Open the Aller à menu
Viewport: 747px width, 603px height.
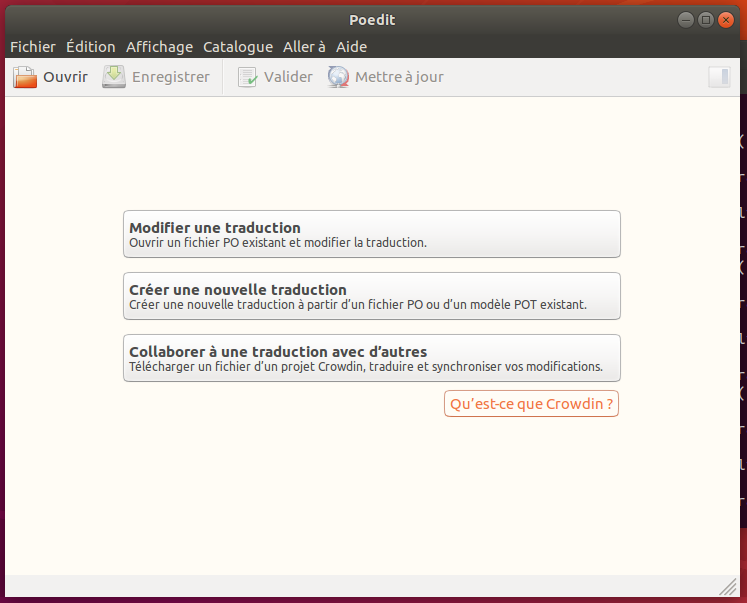304,47
